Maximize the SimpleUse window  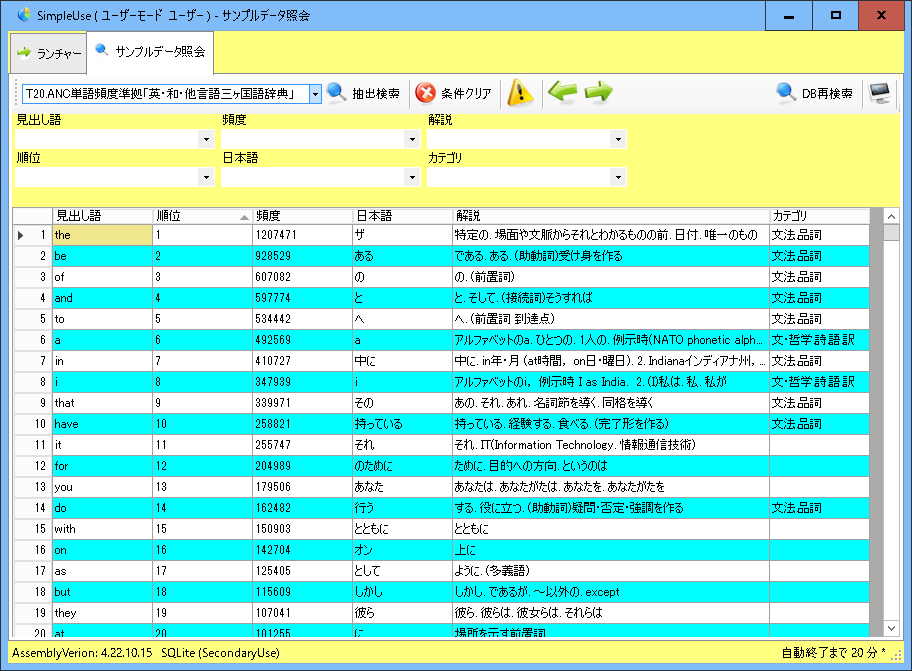(x=835, y=16)
